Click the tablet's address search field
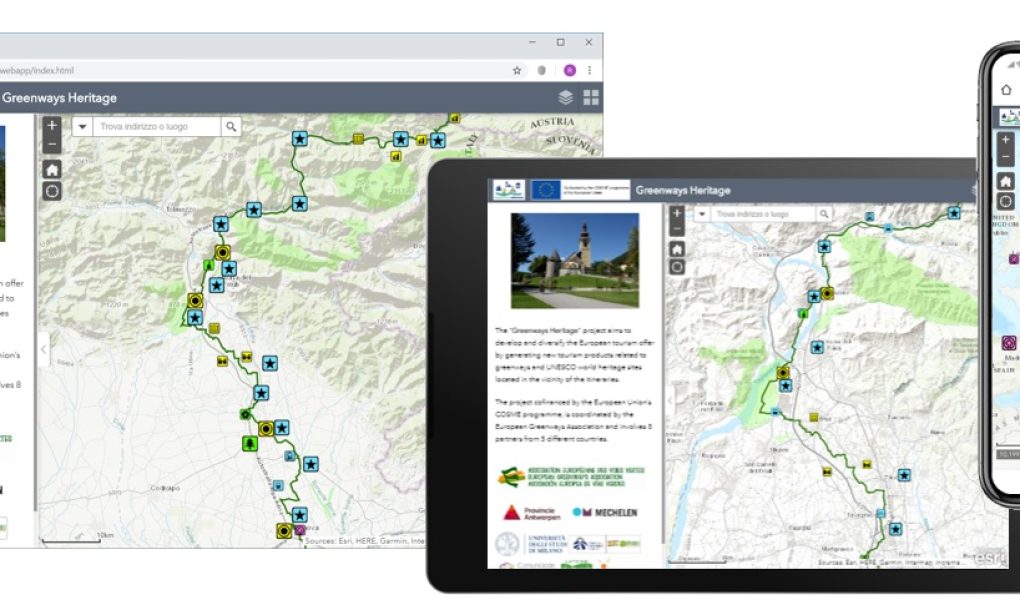 coord(764,215)
